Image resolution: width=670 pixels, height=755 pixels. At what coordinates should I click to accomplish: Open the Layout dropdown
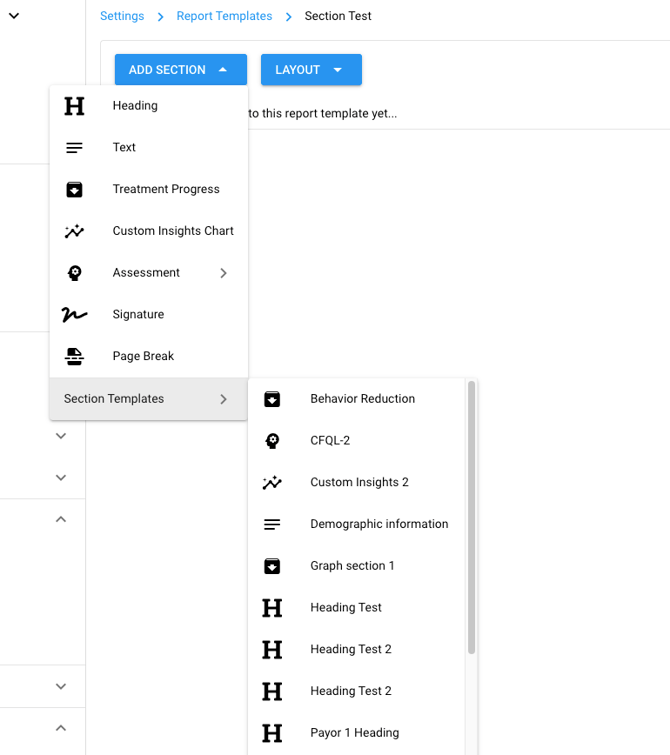(311, 70)
